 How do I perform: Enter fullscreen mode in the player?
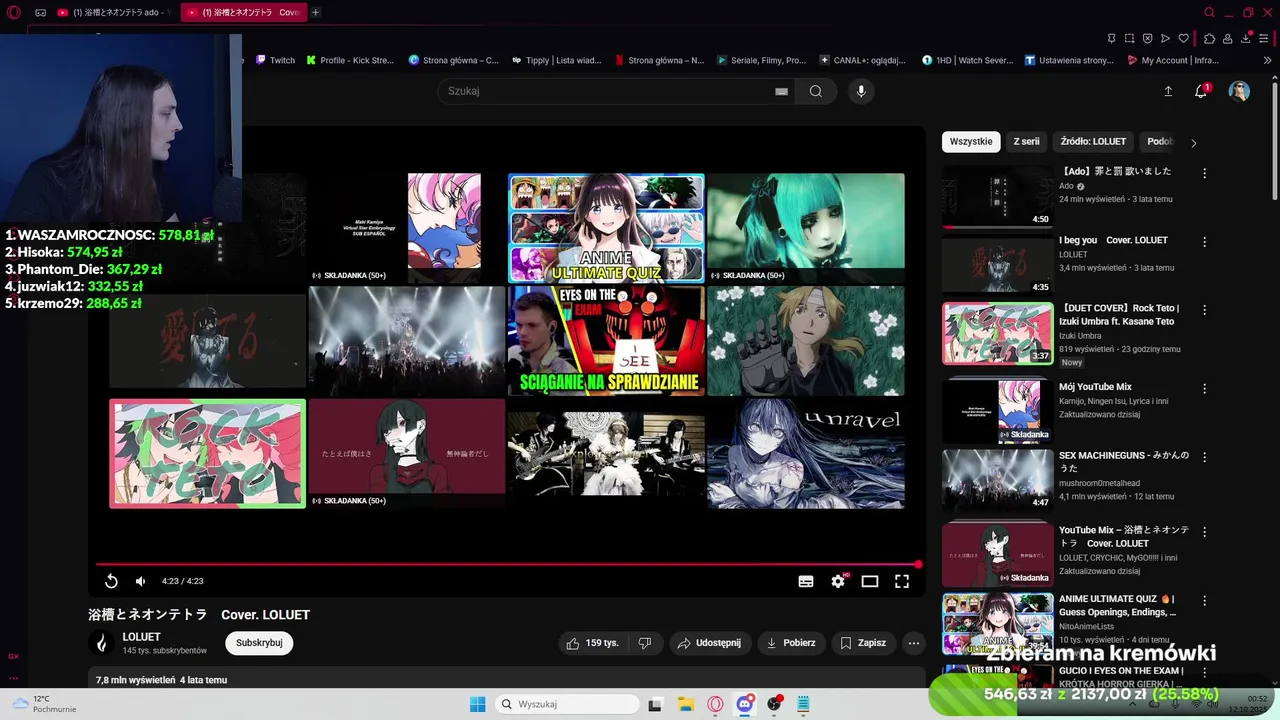point(902,581)
